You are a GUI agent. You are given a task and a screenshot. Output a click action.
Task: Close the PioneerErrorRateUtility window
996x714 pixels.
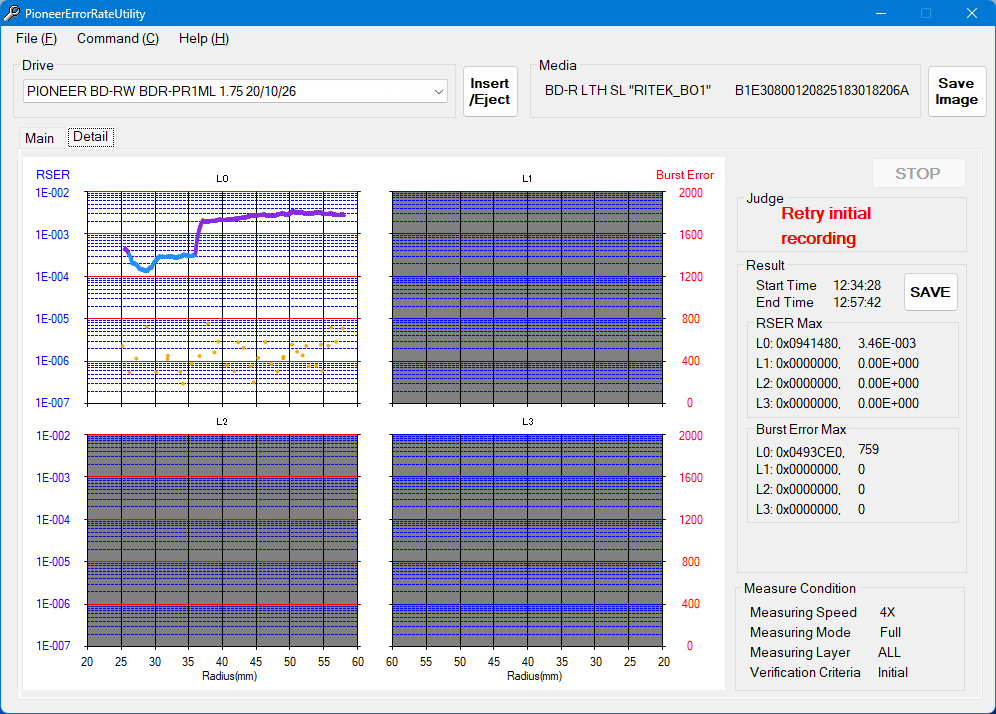[x=972, y=13]
